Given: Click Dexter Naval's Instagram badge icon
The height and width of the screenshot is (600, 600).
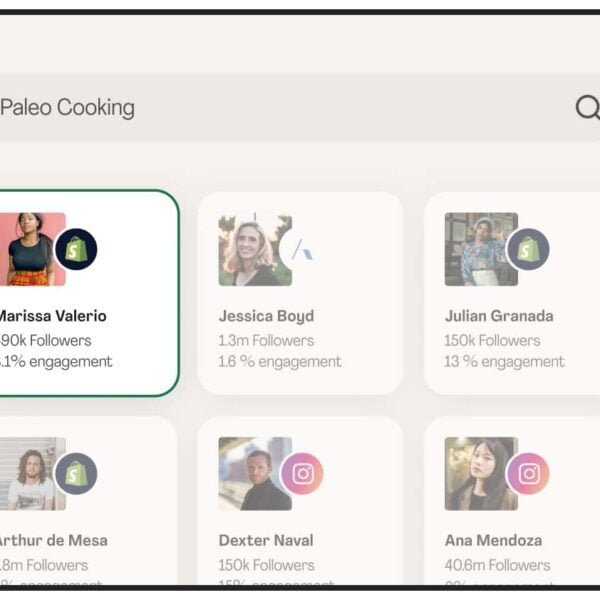Looking at the screenshot, I should (x=301, y=473).
